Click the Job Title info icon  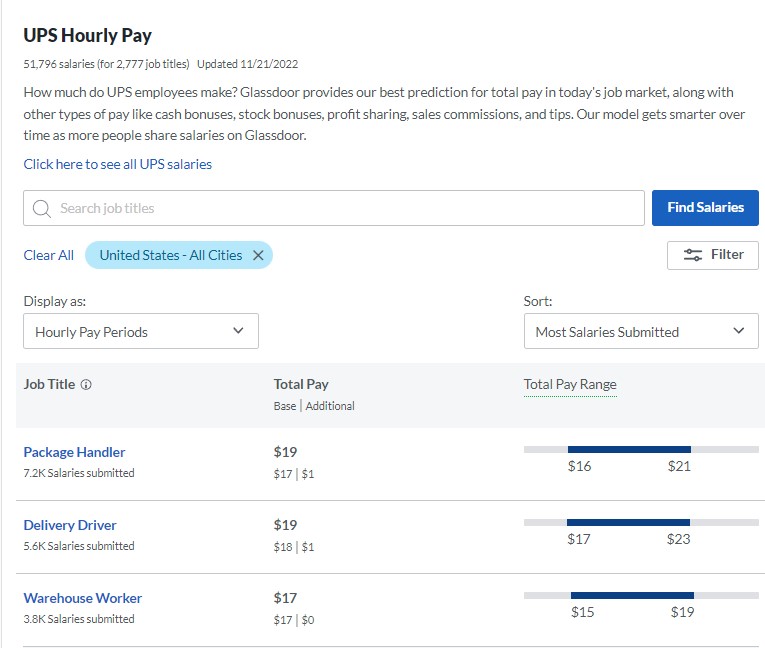click(x=86, y=385)
